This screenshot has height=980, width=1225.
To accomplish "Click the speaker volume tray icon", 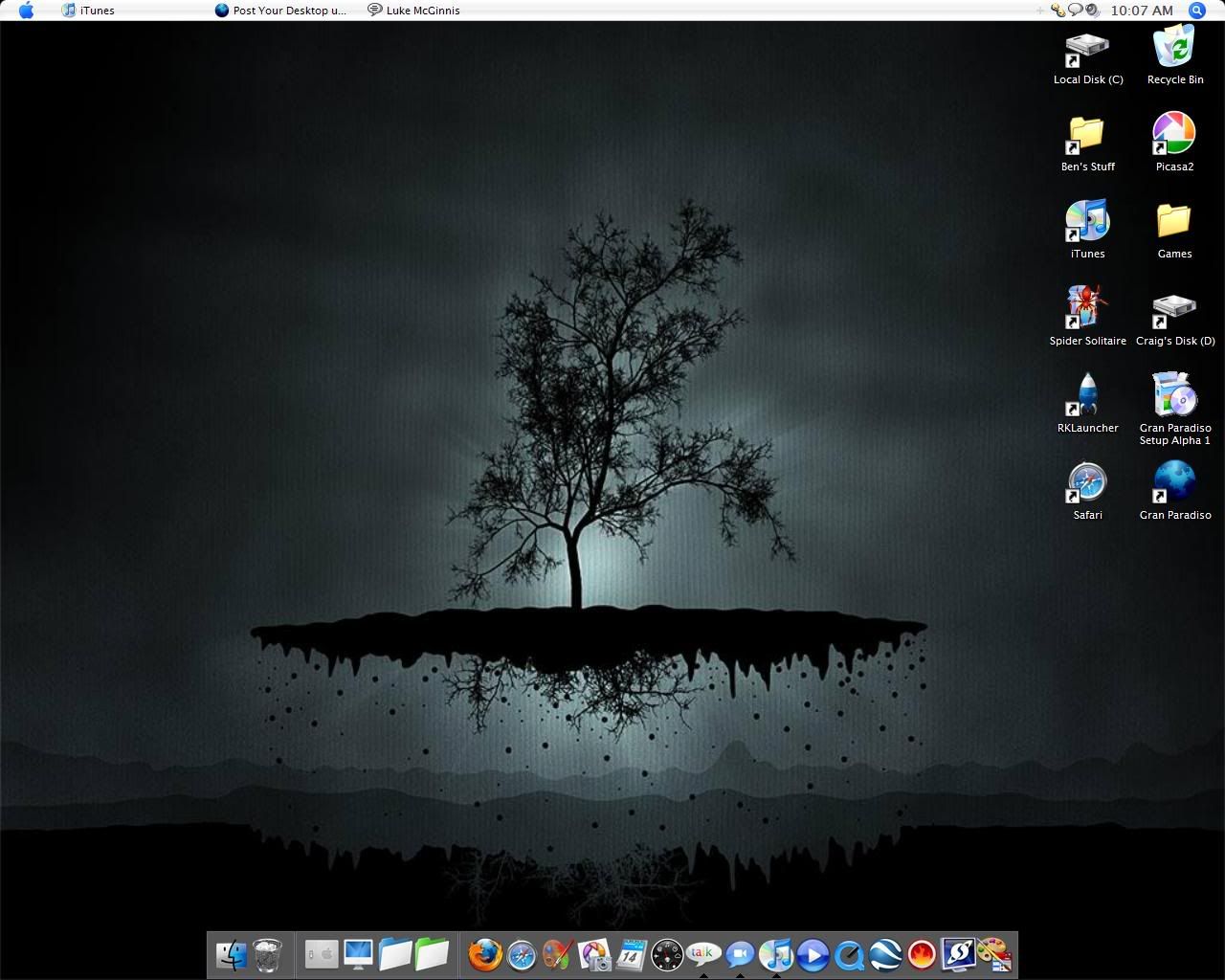I will (1092, 11).
